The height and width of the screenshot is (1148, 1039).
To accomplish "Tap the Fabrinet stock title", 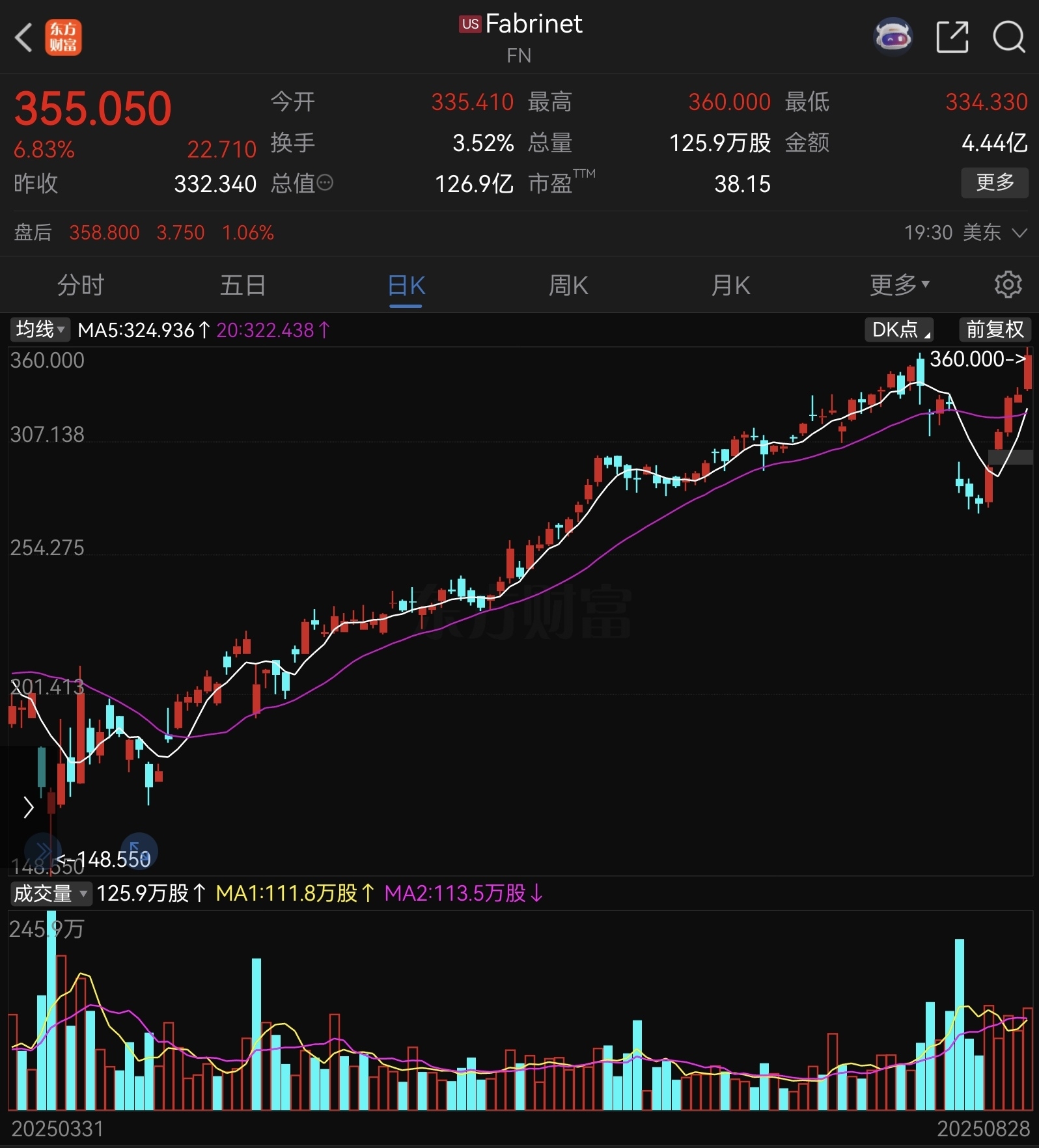I will (534, 24).
